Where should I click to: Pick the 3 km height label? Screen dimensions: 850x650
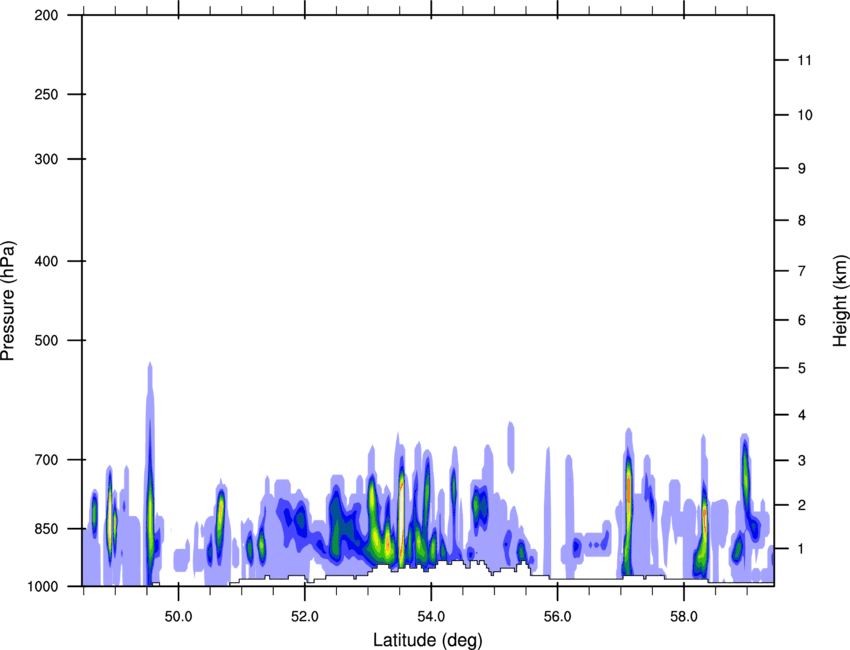802,461
